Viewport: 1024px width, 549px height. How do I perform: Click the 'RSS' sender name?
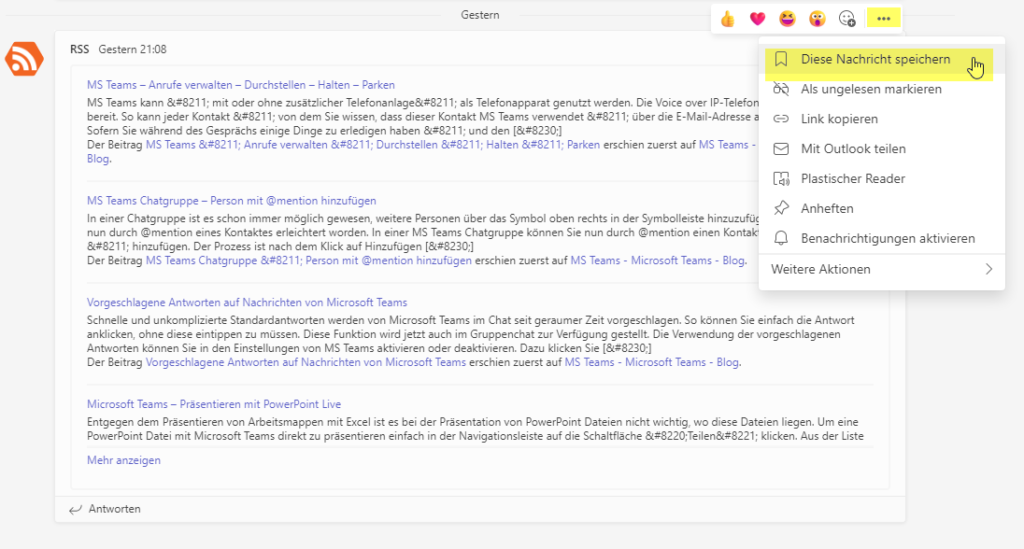coord(80,50)
